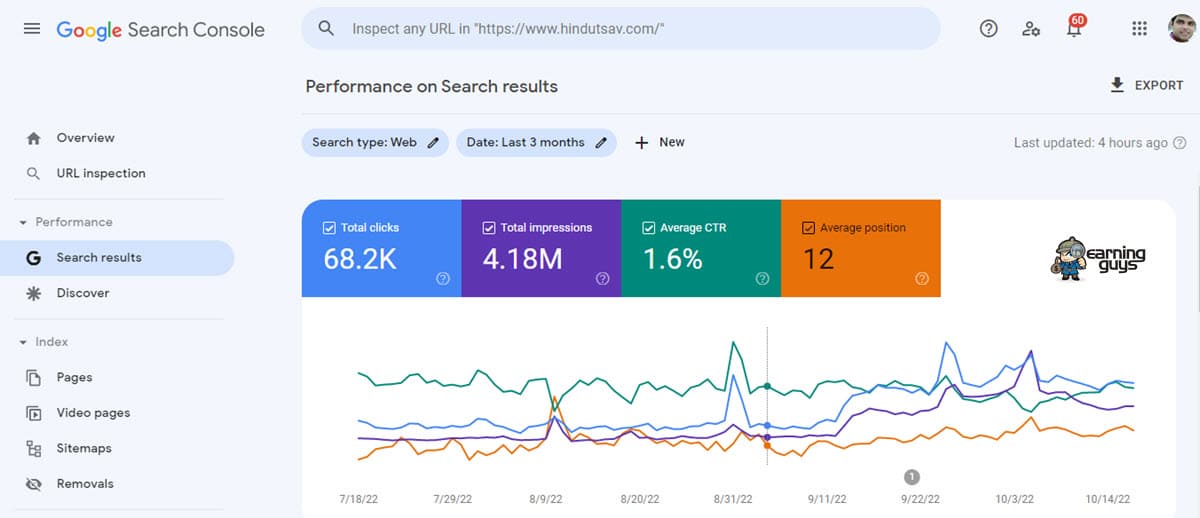Viewport: 1200px width, 518px height.
Task: Click the Video pages icon
Action: 34,413
